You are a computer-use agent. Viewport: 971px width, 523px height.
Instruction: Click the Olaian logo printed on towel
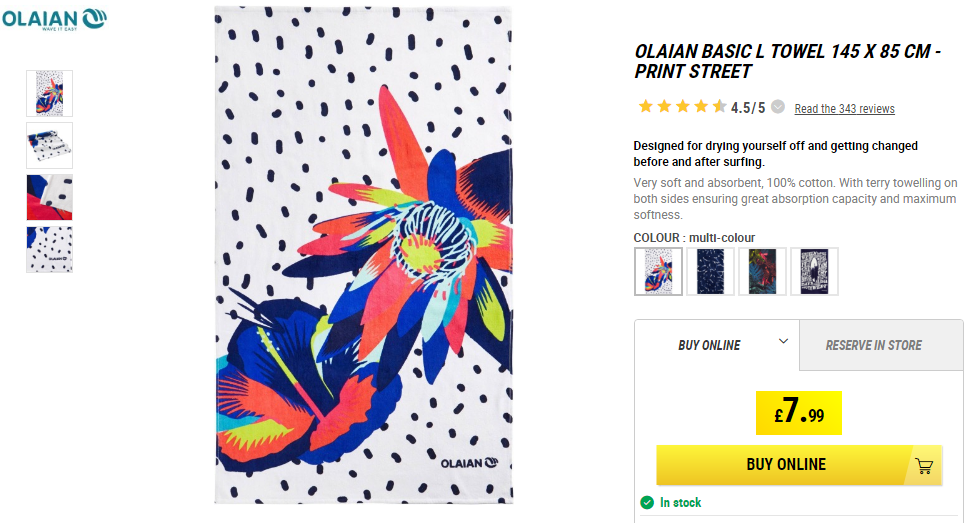[x=469, y=463]
